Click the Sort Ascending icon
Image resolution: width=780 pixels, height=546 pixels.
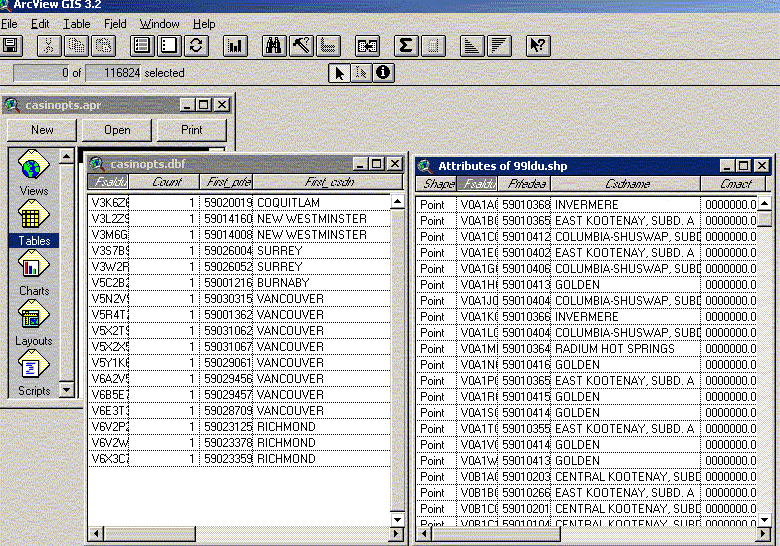click(x=473, y=45)
